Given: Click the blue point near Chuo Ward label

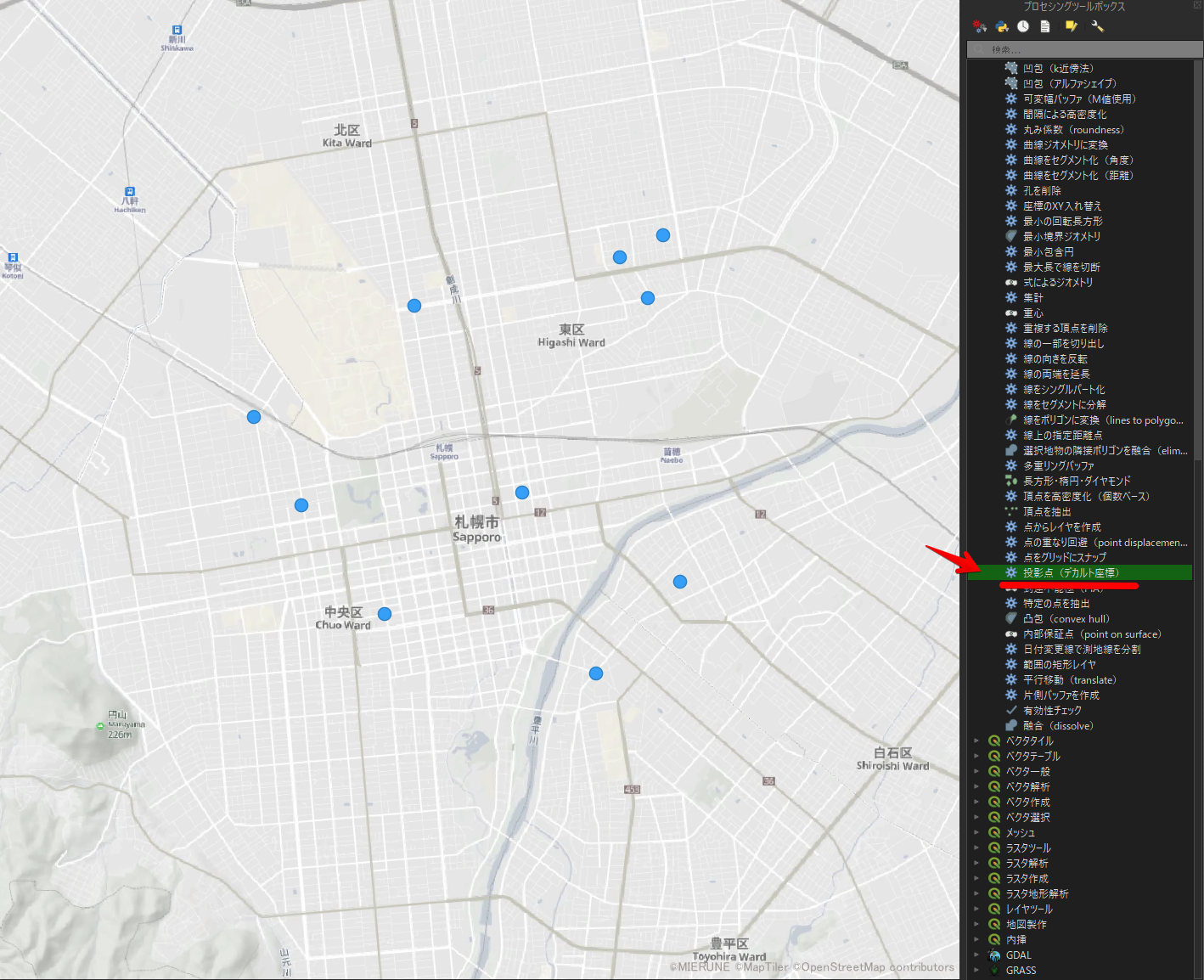Looking at the screenshot, I should coord(385,614).
